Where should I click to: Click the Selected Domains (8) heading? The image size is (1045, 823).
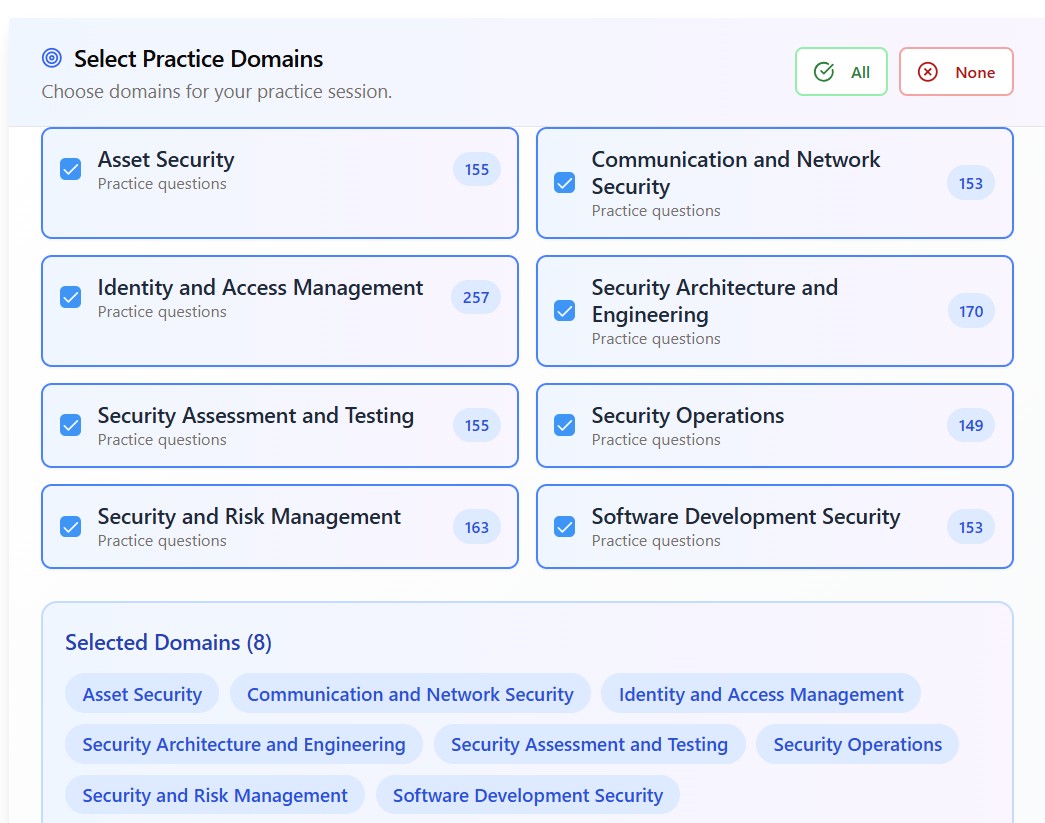(x=168, y=642)
